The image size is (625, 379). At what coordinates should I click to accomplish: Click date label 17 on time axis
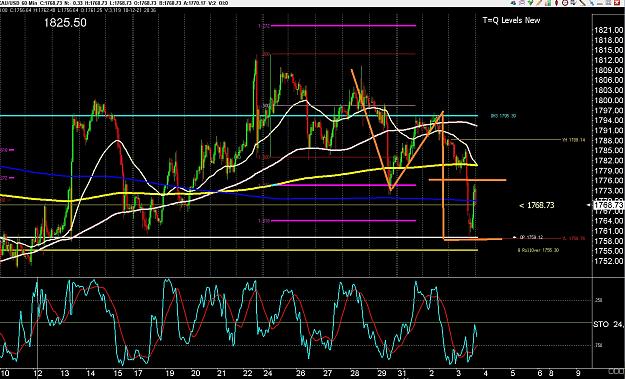(x=138, y=373)
